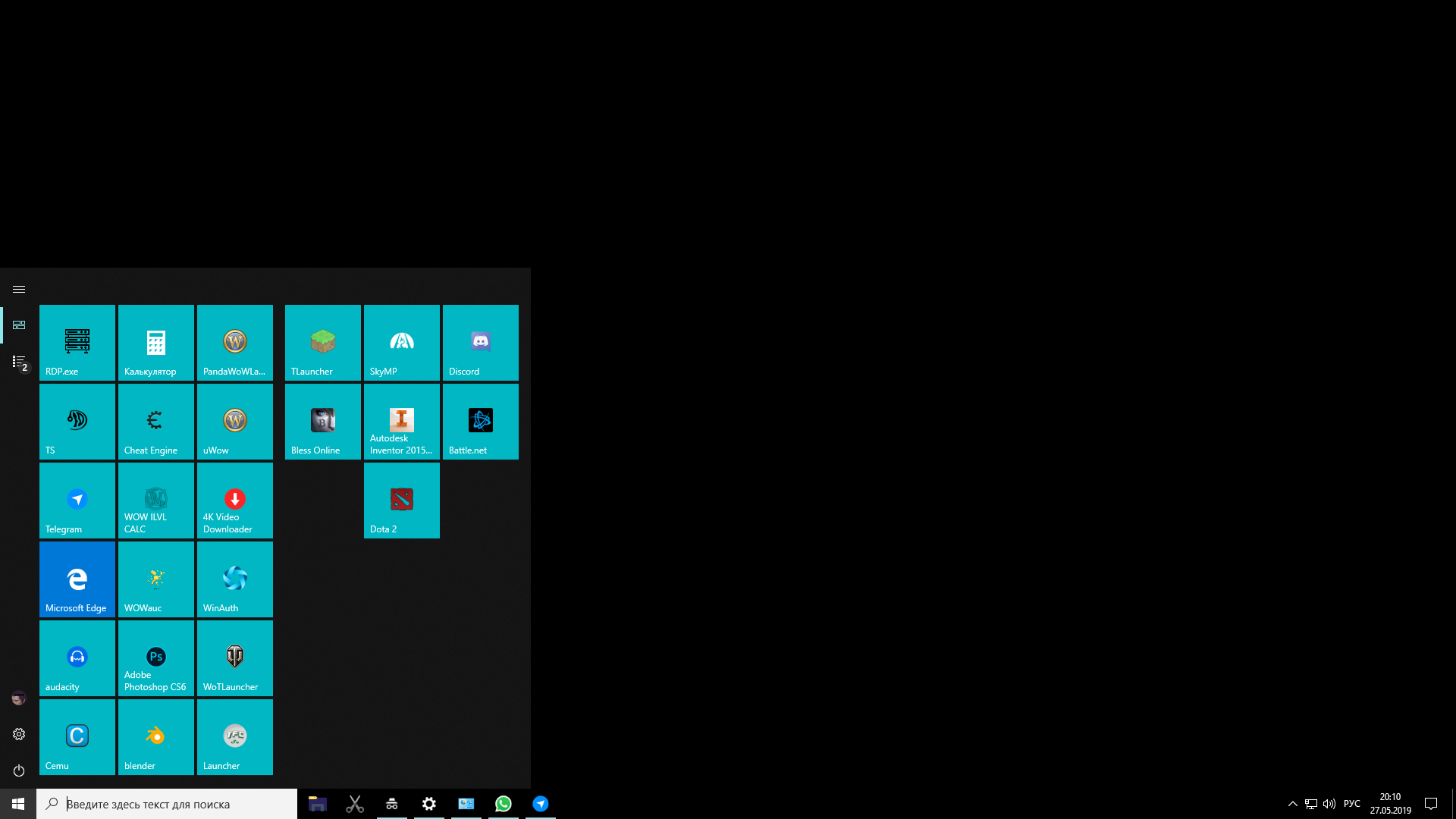This screenshot has width=1456, height=819.
Task: Launch the blender tile
Action: [156, 737]
